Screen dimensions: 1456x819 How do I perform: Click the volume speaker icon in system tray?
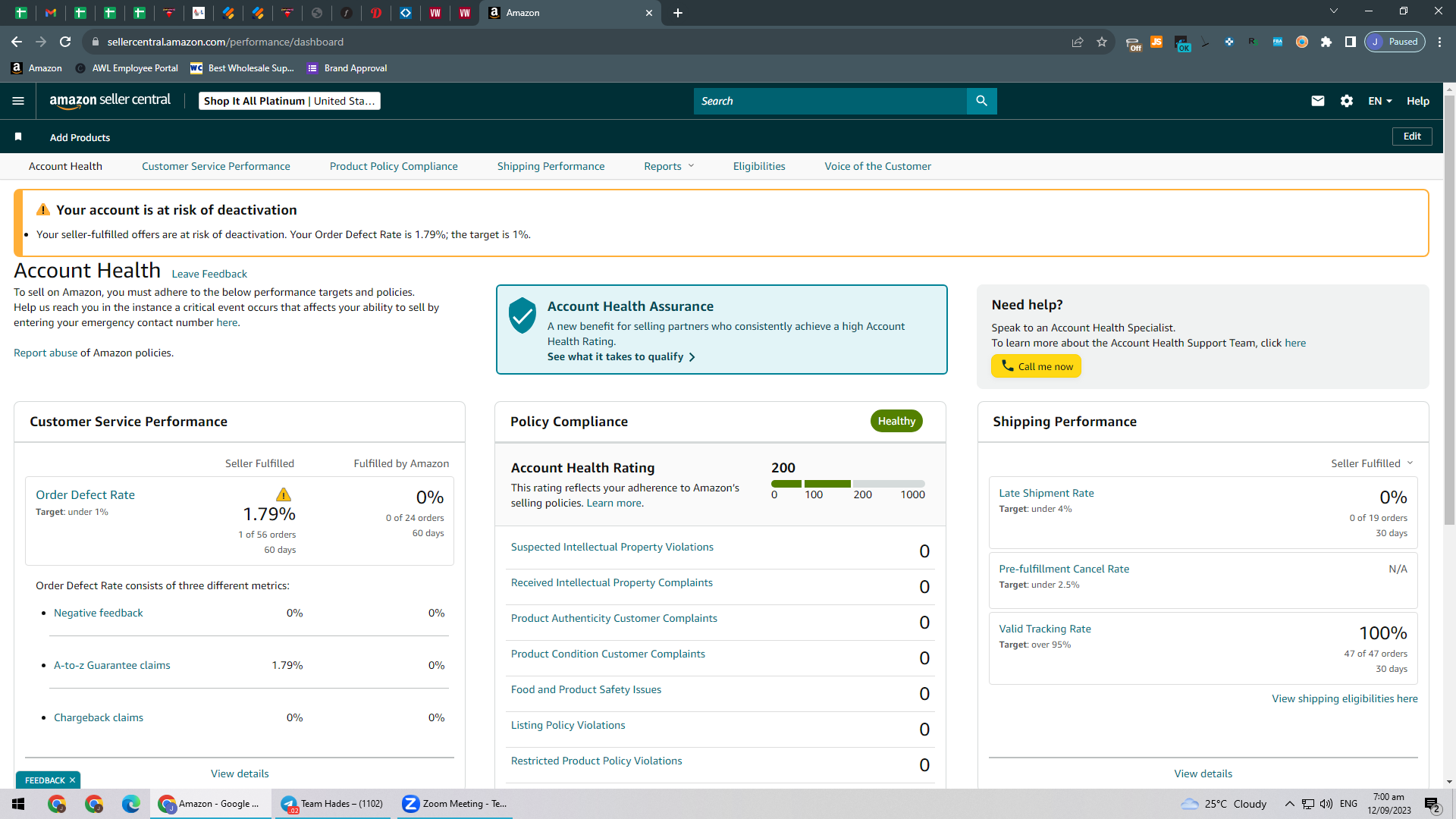(1326, 804)
